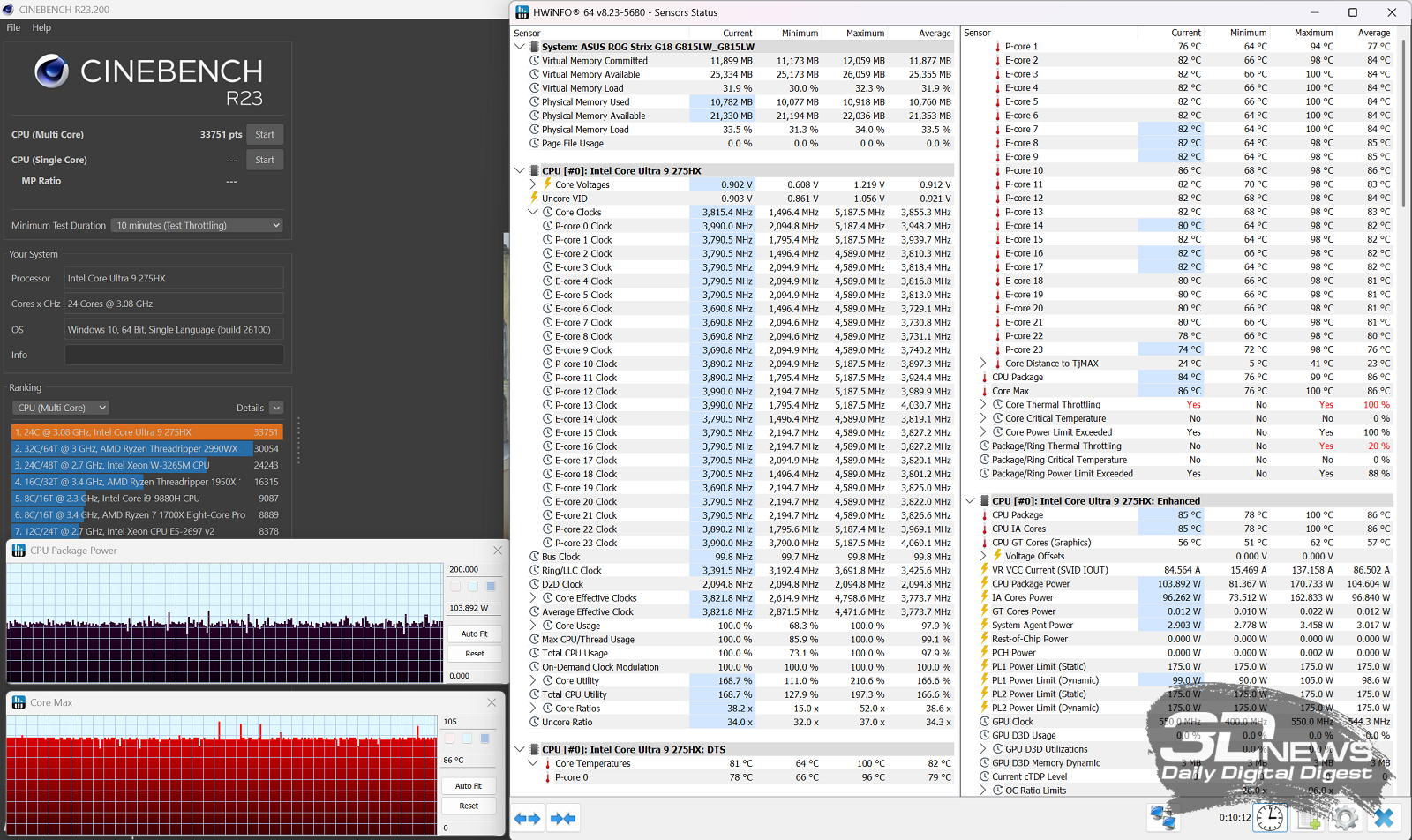Expand the Core Ratios row
This screenshot has width=1412, height=840.
[533, 708]
